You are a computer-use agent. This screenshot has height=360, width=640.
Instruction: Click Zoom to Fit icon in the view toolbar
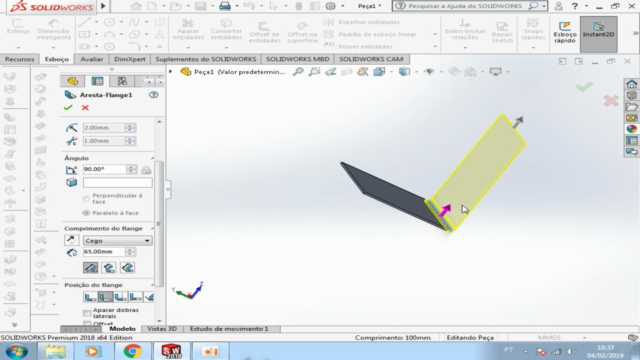[x=298, y=72]
